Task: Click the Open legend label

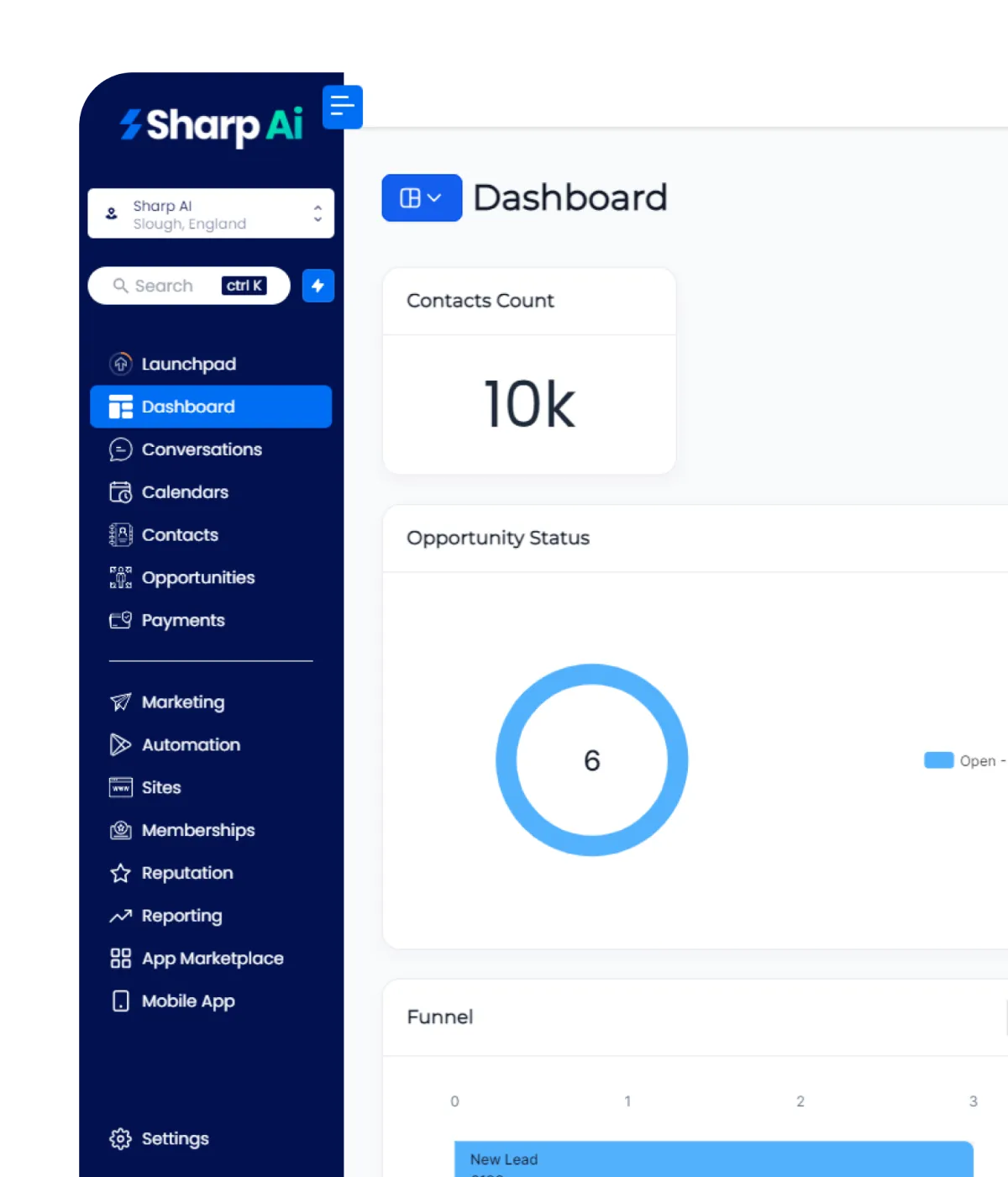Action: coord(982,761)
